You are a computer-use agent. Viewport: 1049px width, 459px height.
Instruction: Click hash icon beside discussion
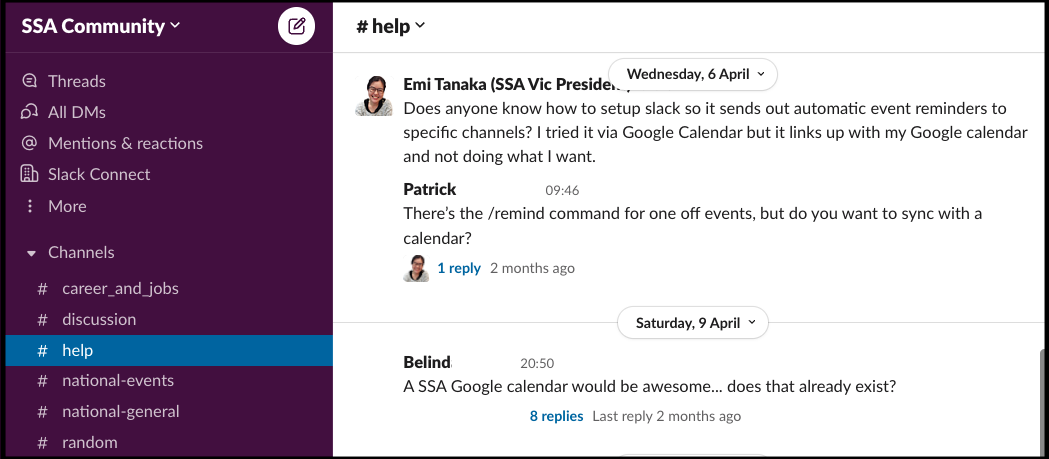tap(42, 319)
